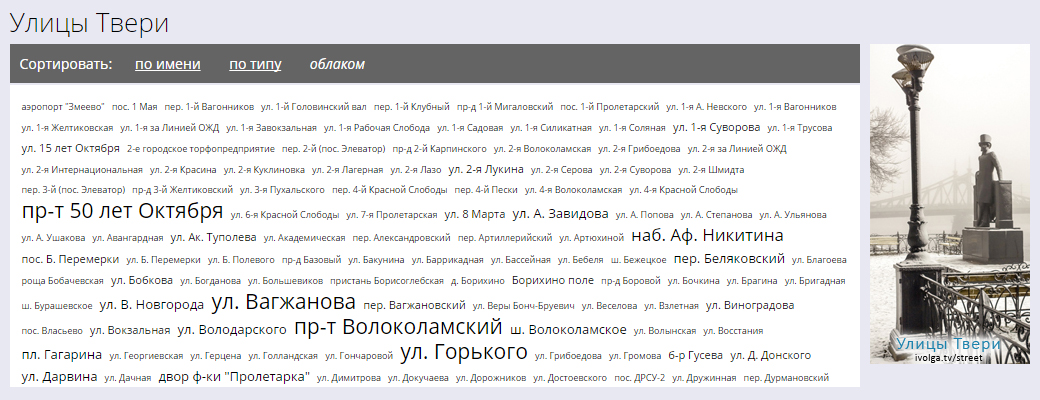This screenshot has width=1040, height=400.
Task: Open the ул. Вокзальная link
Action: point(130,330)
